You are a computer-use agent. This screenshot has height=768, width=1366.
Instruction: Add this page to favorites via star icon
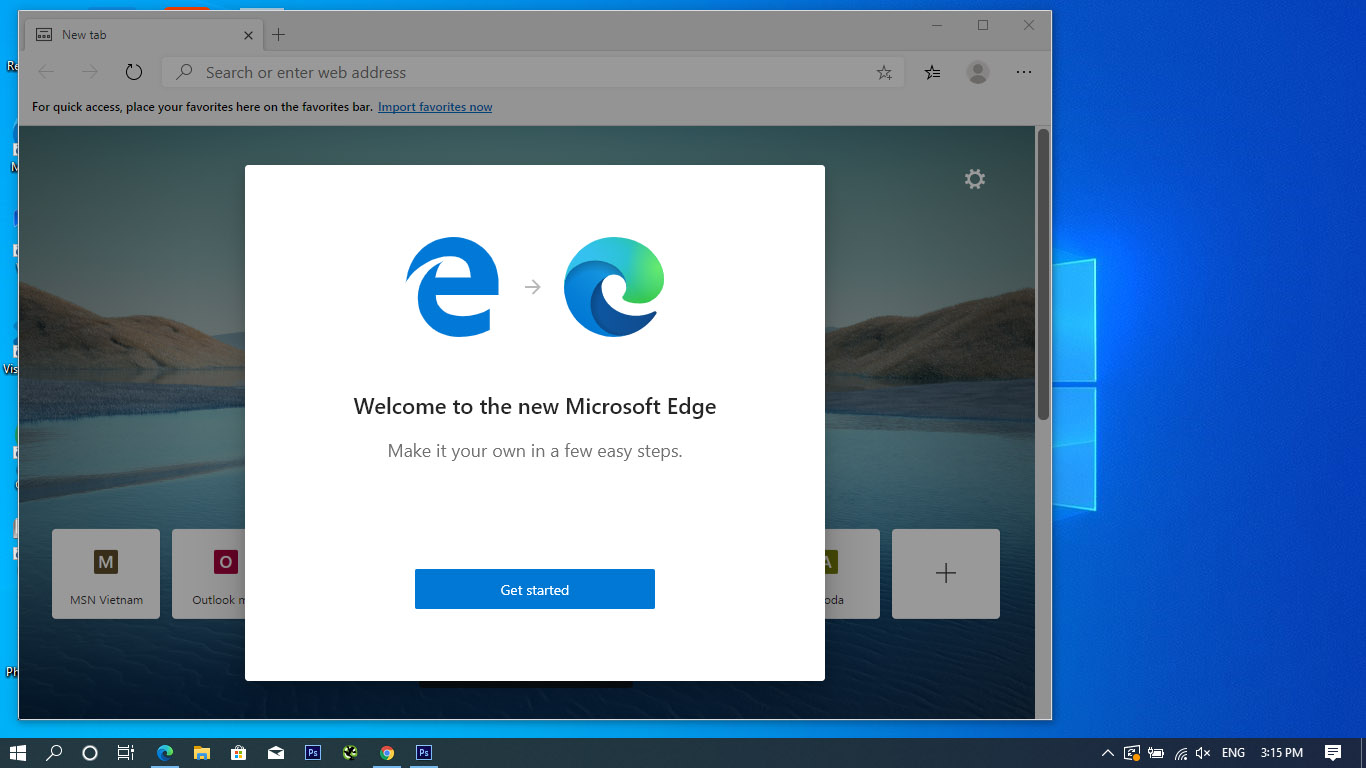(884, 72)
